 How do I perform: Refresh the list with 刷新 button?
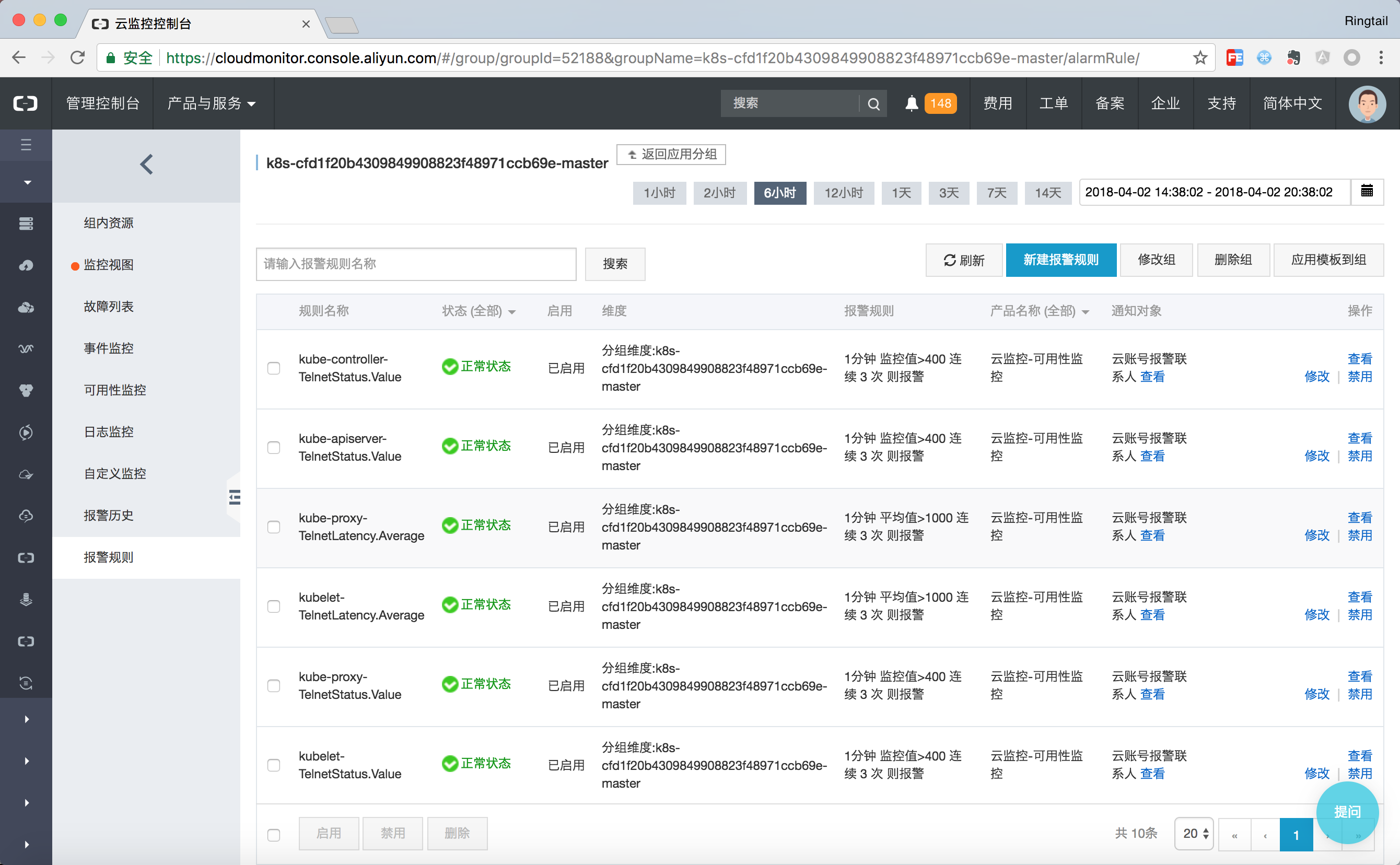pyautogui.click(x=964, y=260)
